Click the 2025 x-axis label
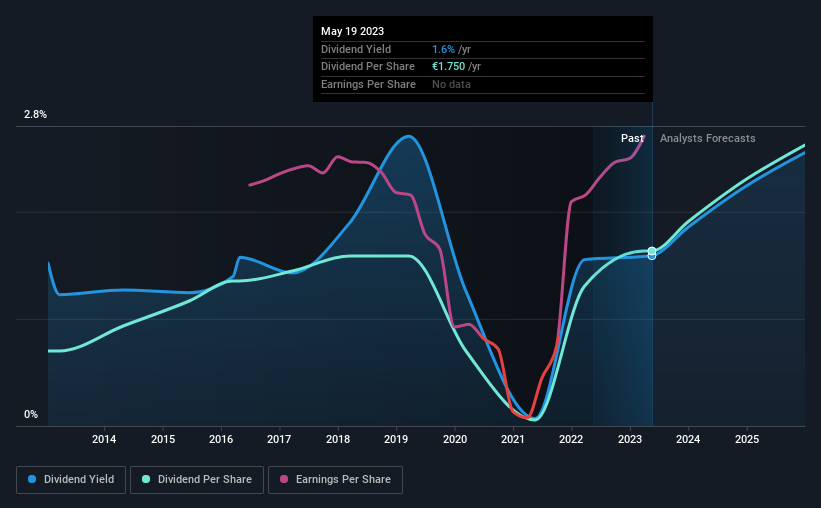This screenshot has height=508, width=821. [x=747, y=439]
